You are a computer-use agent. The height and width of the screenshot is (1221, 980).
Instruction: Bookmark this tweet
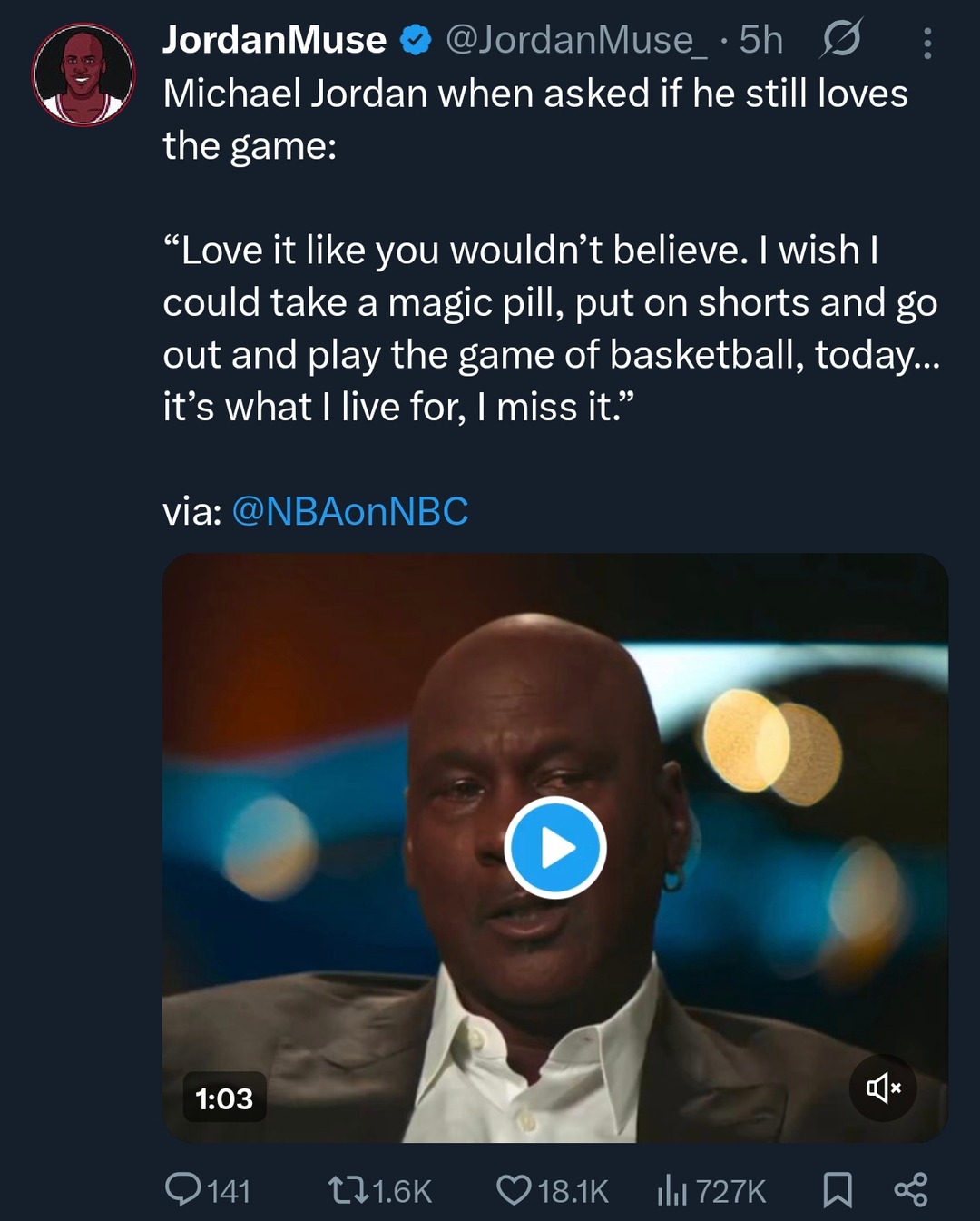tap(837, 1190)
